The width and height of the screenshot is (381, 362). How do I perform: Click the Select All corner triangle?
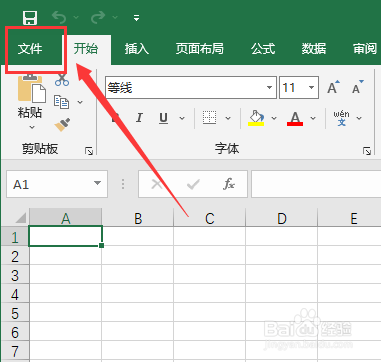point(21,219)
